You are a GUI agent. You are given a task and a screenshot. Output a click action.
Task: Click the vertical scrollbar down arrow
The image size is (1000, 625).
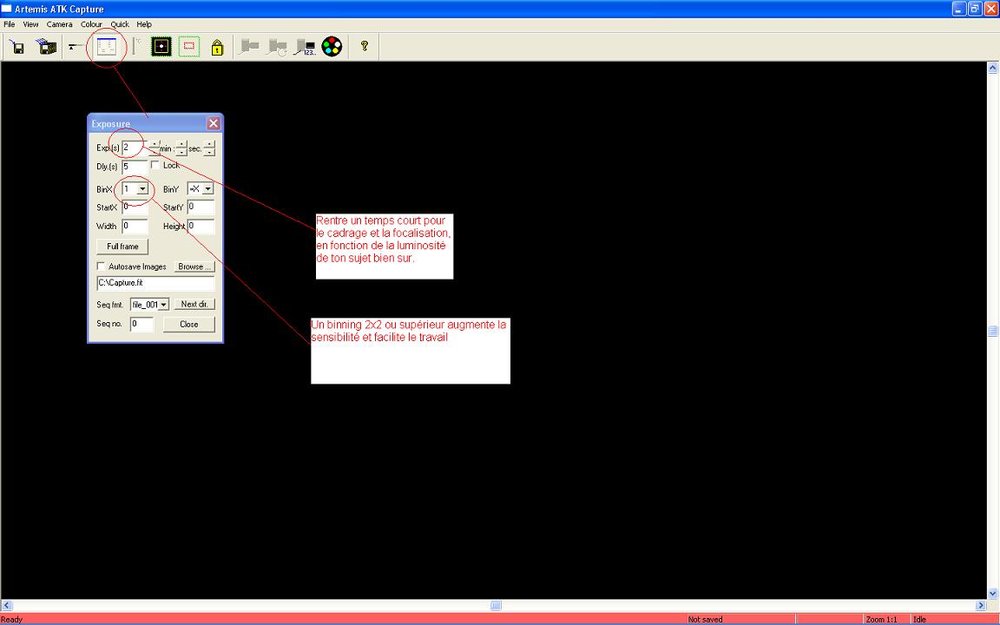993,594
